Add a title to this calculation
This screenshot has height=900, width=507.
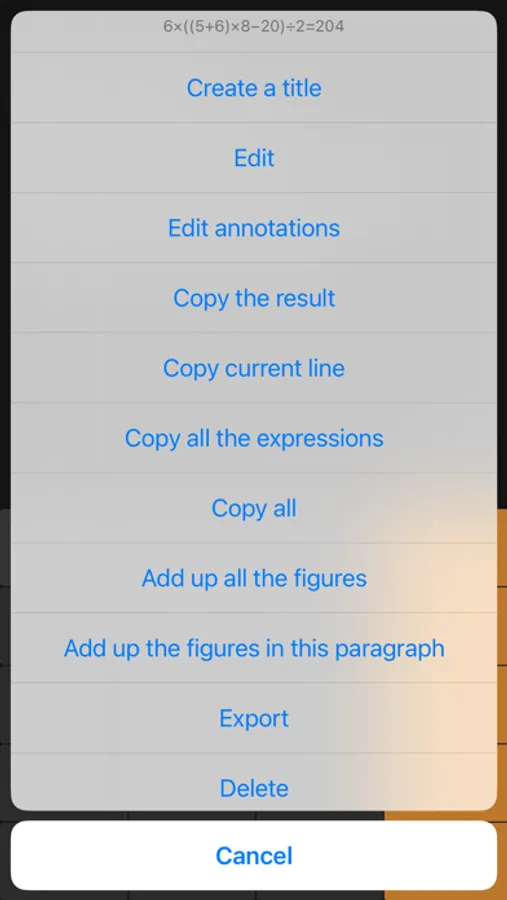pos(254,88)
